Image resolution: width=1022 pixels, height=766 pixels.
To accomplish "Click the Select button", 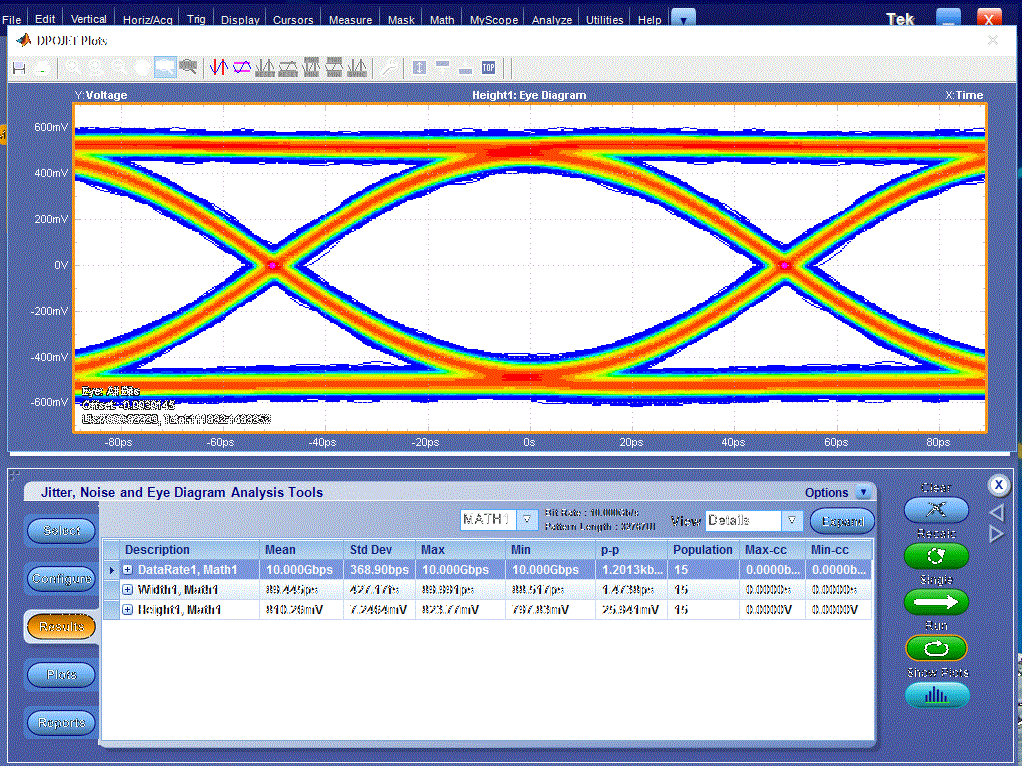I will click(x=61, y=531).
